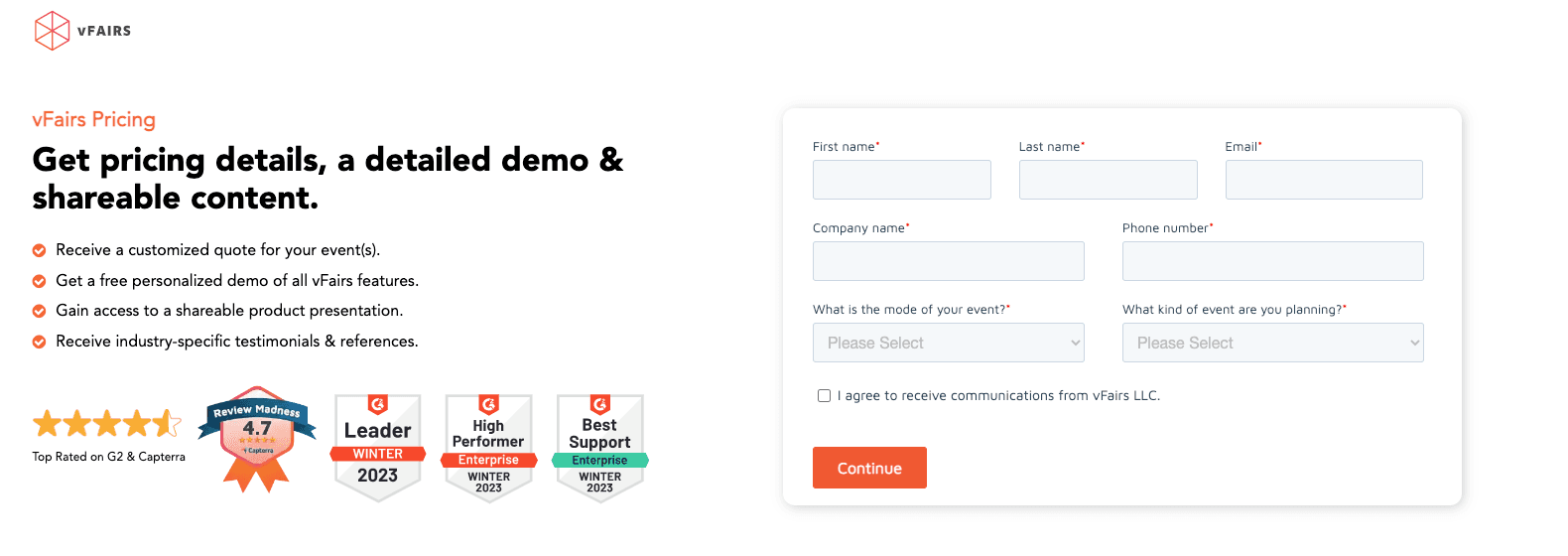Click checkmark bullet beside customized quote line
Viewport: 1568px width, 556px height.
(x=40, y=250)
